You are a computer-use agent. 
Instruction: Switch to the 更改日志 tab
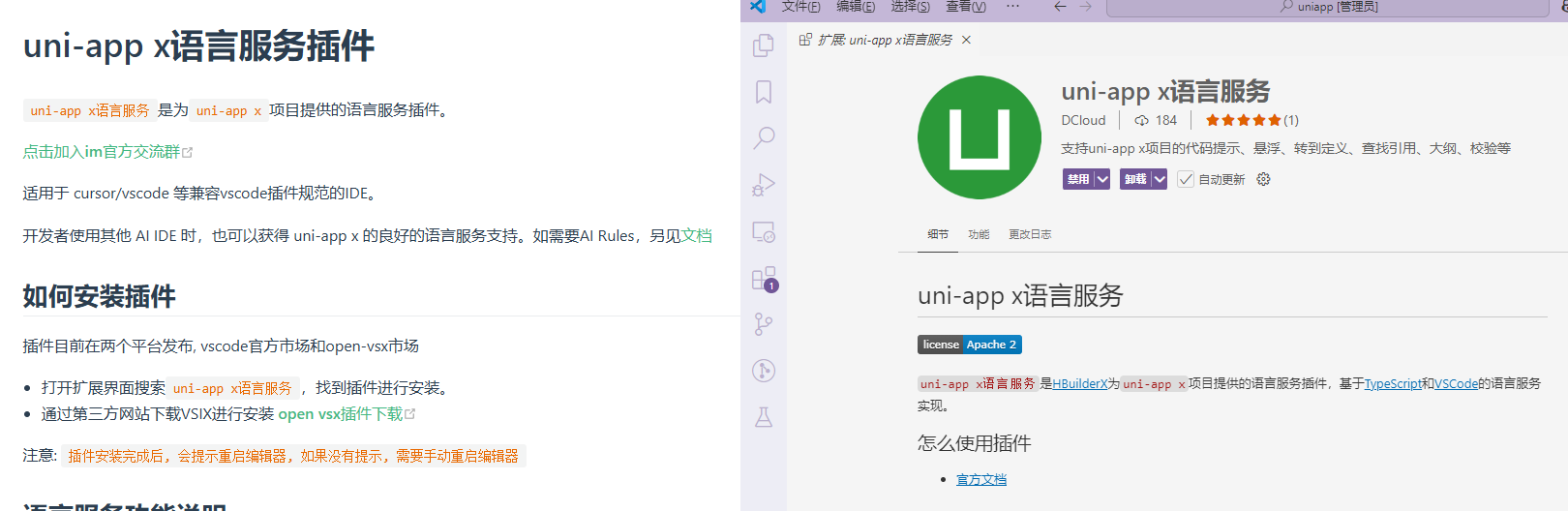(1030, 234)
